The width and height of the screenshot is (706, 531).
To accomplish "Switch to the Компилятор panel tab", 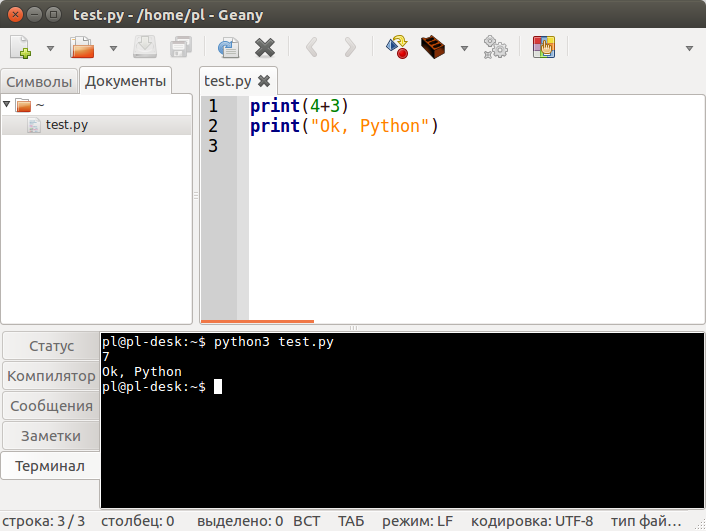I will pos(51,376).
